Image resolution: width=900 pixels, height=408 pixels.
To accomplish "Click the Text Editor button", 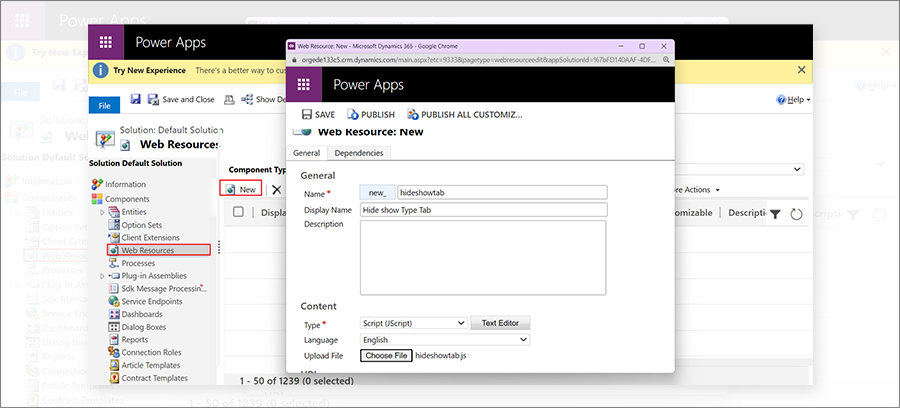I will [500, 323].
